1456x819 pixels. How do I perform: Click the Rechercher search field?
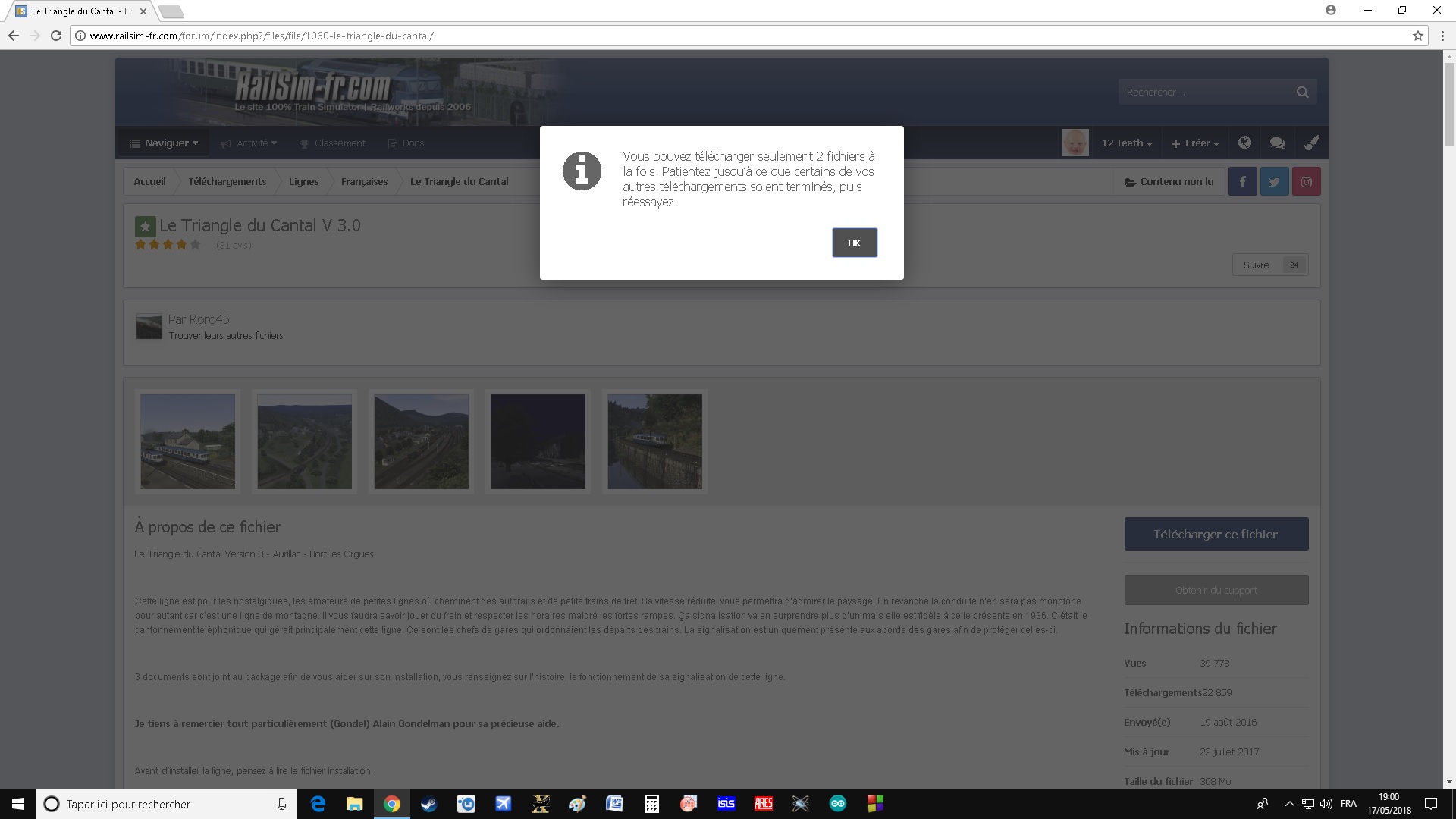point(1206,93)
